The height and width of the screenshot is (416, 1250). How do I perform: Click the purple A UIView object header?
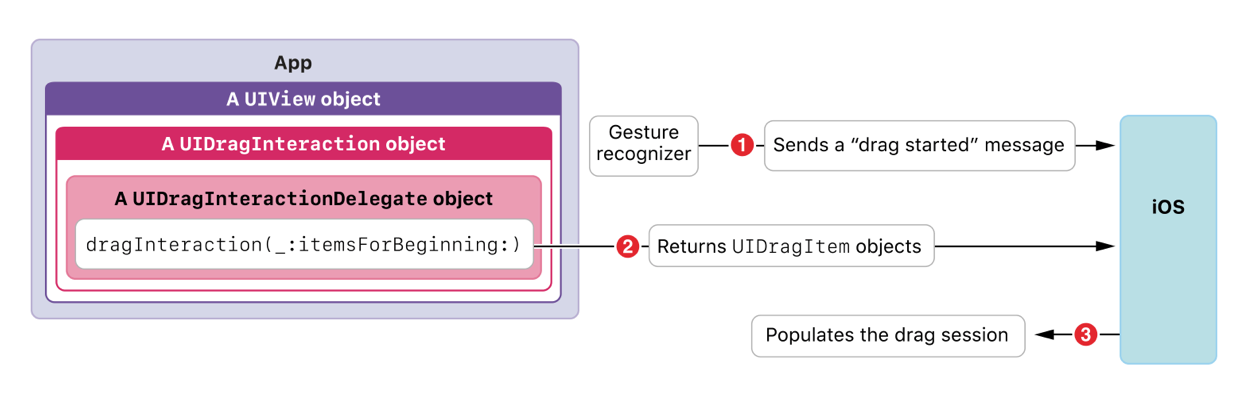tap(304, 99)
